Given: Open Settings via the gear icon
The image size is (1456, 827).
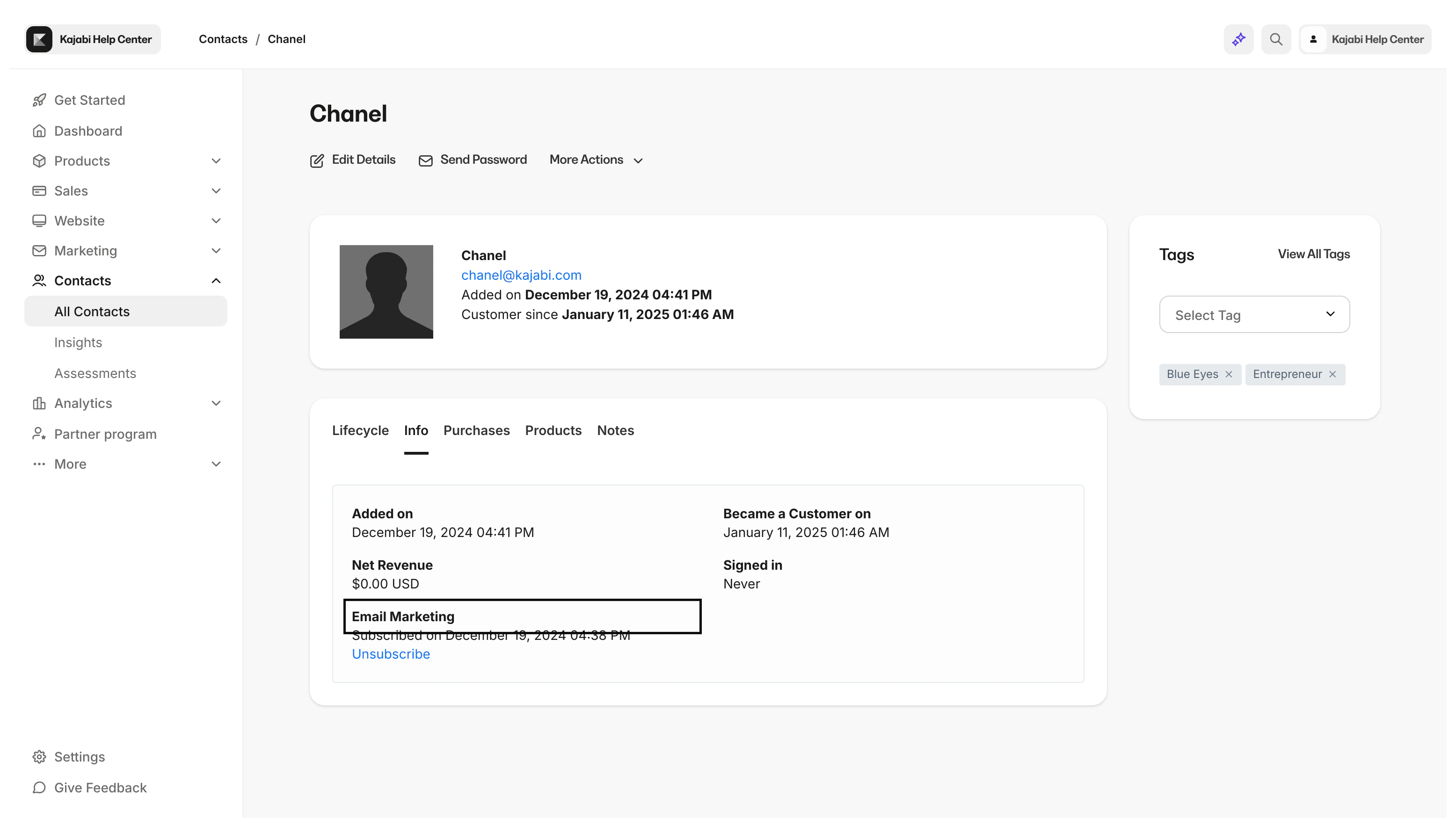Looking at the screenshot, I should 39,757.
